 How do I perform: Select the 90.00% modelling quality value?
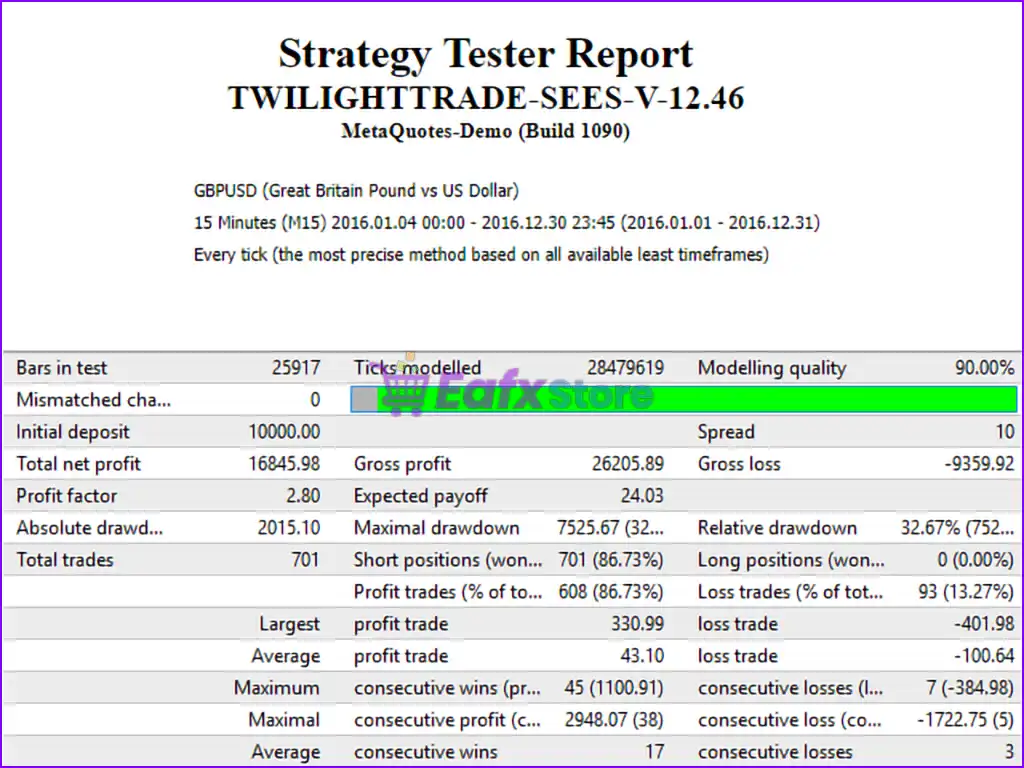[985, 368]
